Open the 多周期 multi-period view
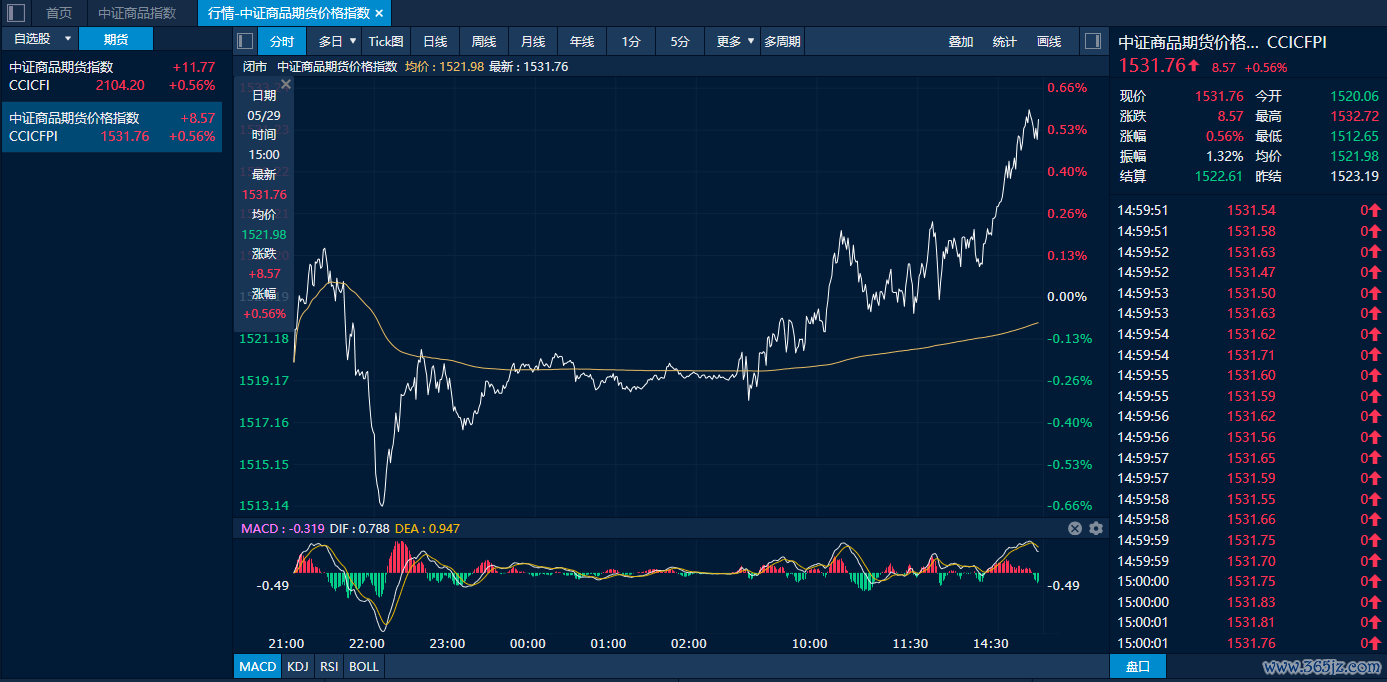The height and width of the screenshot is (682, 1387). (782, 41)
